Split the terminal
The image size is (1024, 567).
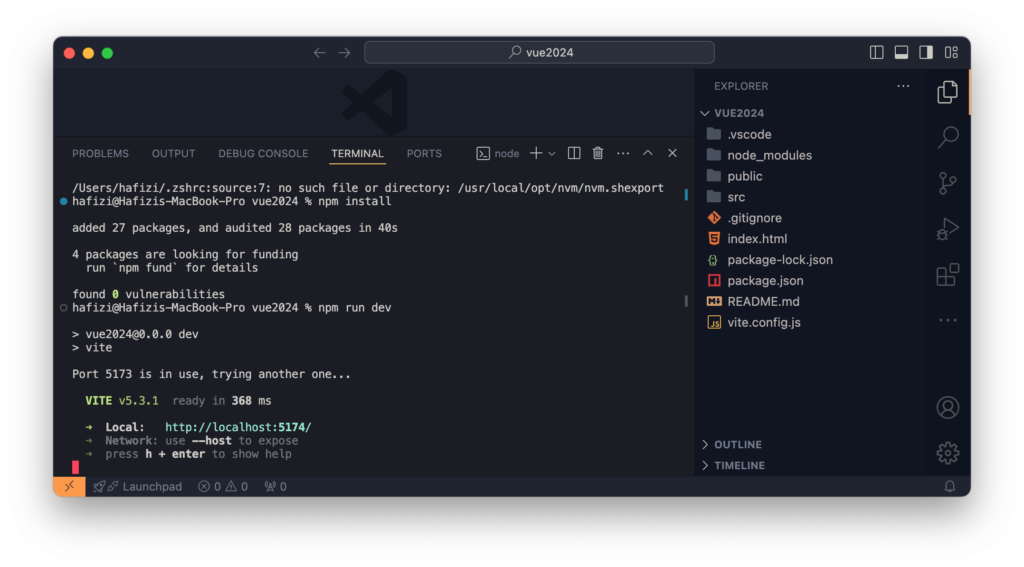click(574, 153)
